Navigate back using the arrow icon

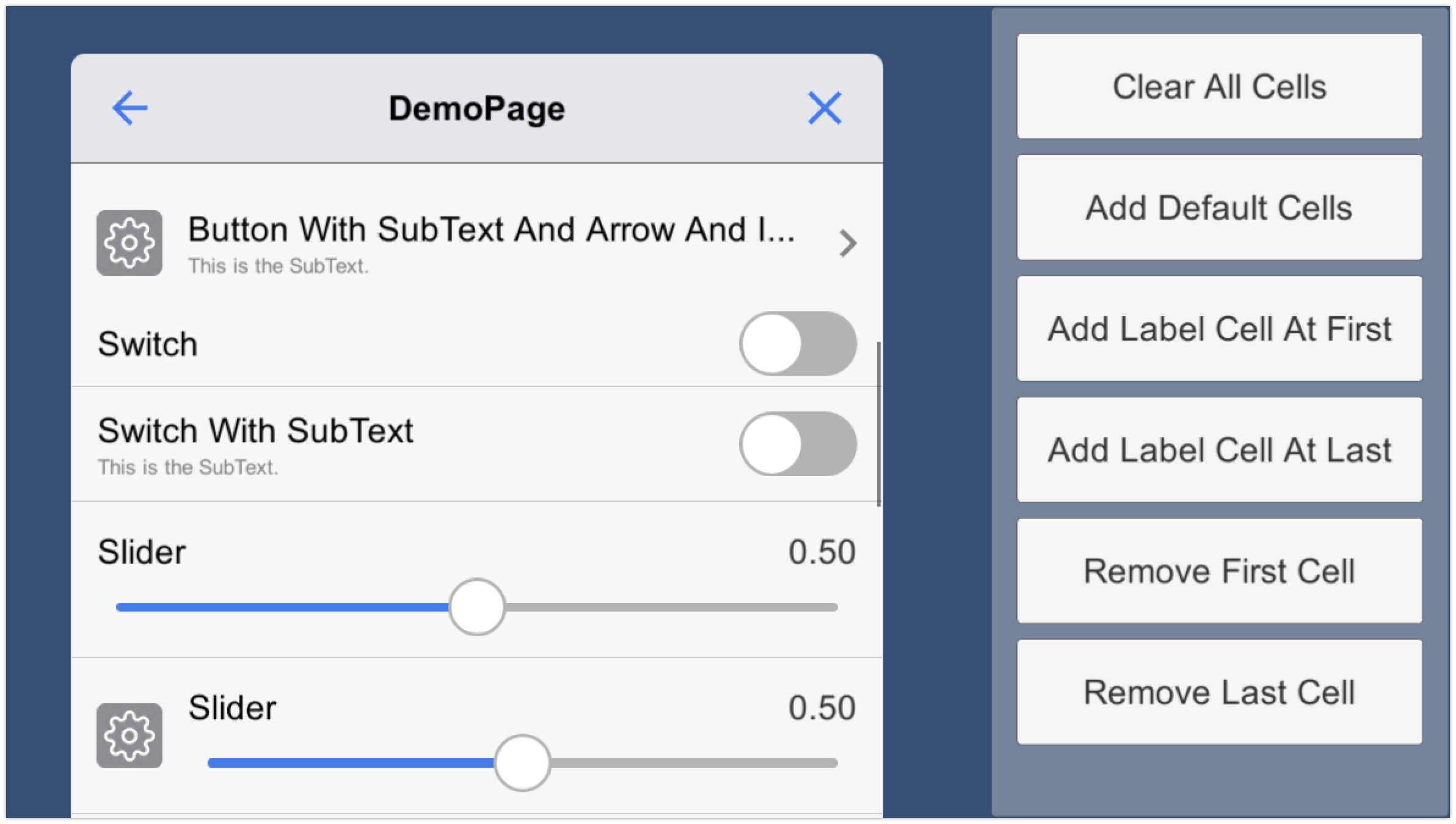tap(129, 107)
